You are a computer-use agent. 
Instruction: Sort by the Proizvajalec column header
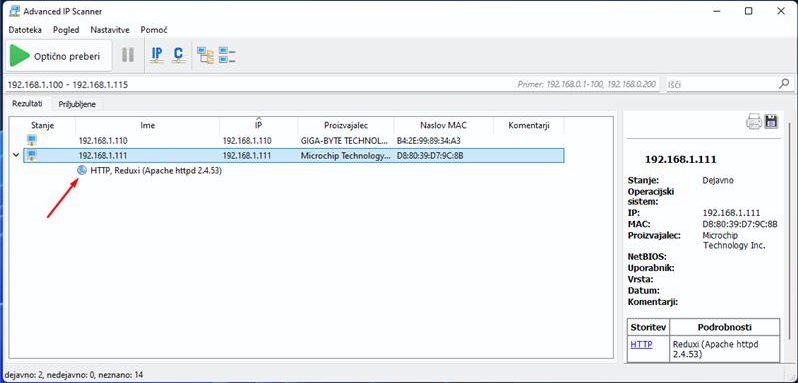coord(346,125)
